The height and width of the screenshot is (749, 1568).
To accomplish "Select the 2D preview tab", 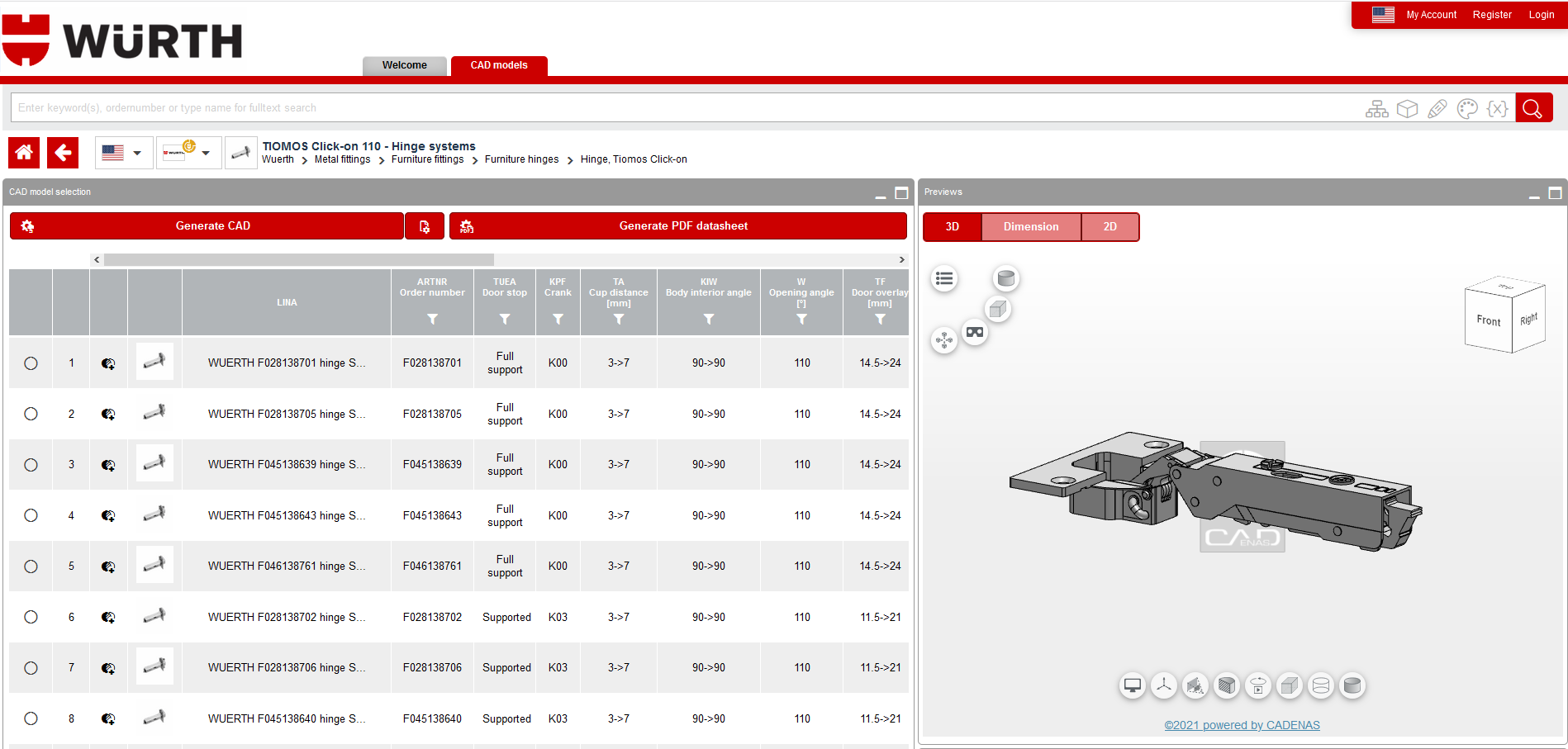I will point(1110,227).
